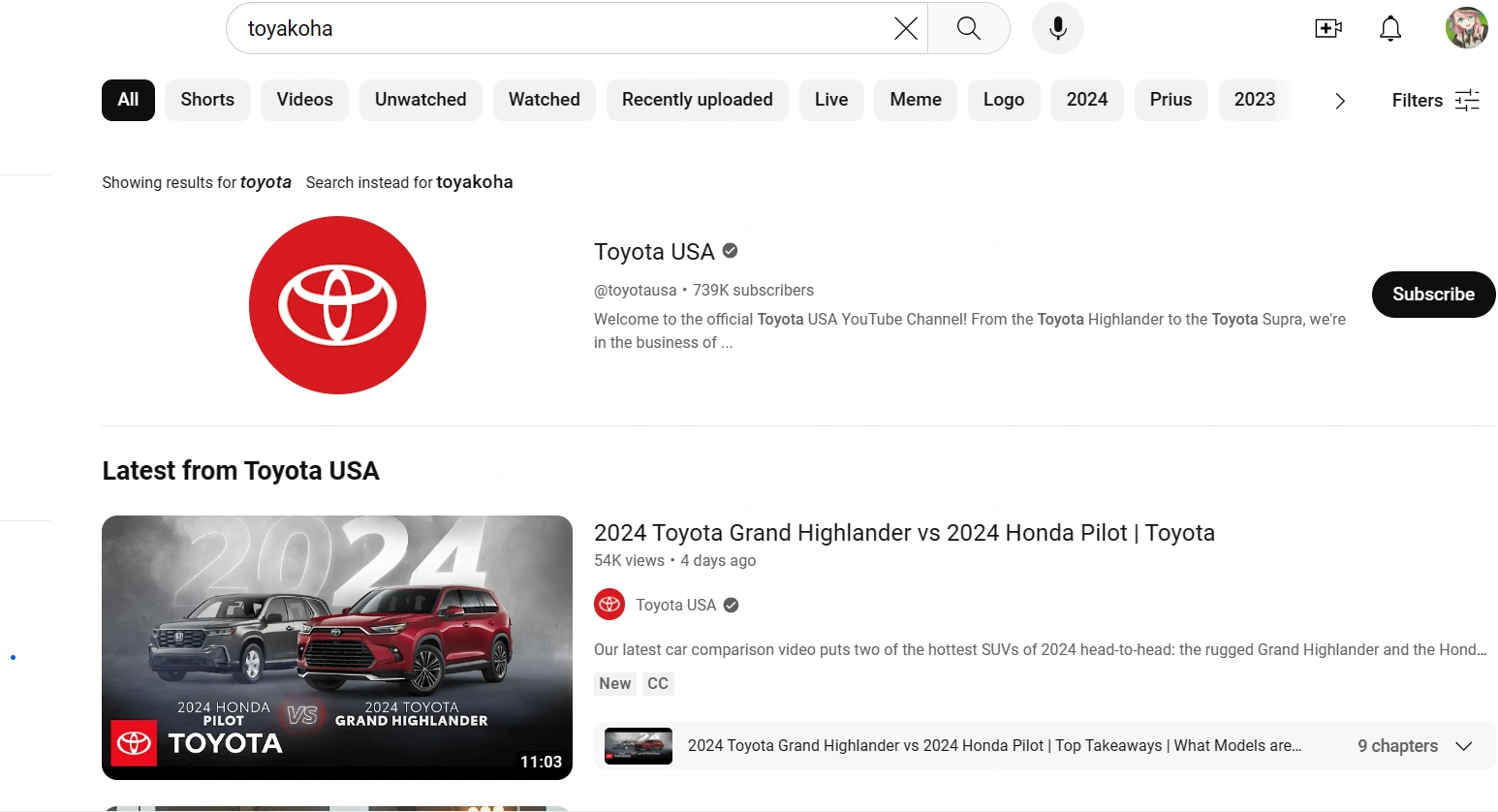Open the Filters sliders icon

[1468, 100]
